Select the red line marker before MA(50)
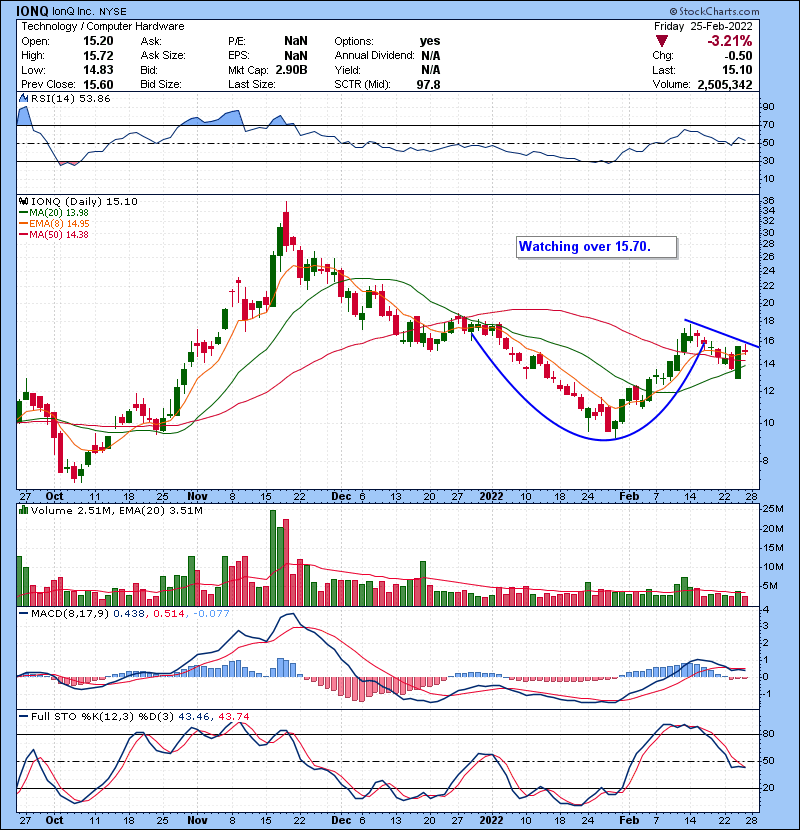 coord(23,234)
